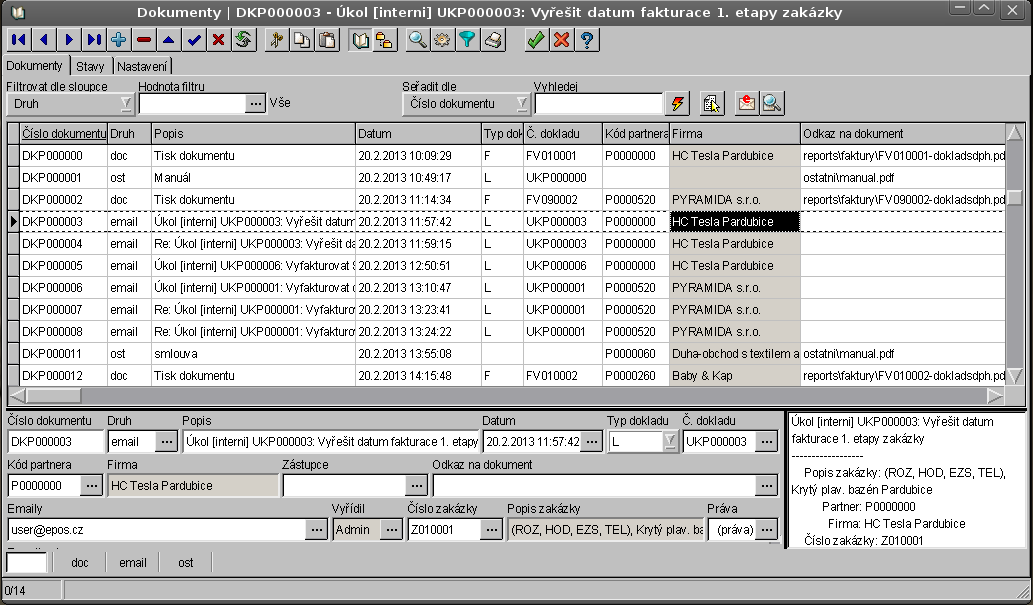1033x605 pixels.
Task: Open the Seřadit dle combo box
Action: (522, 103)
